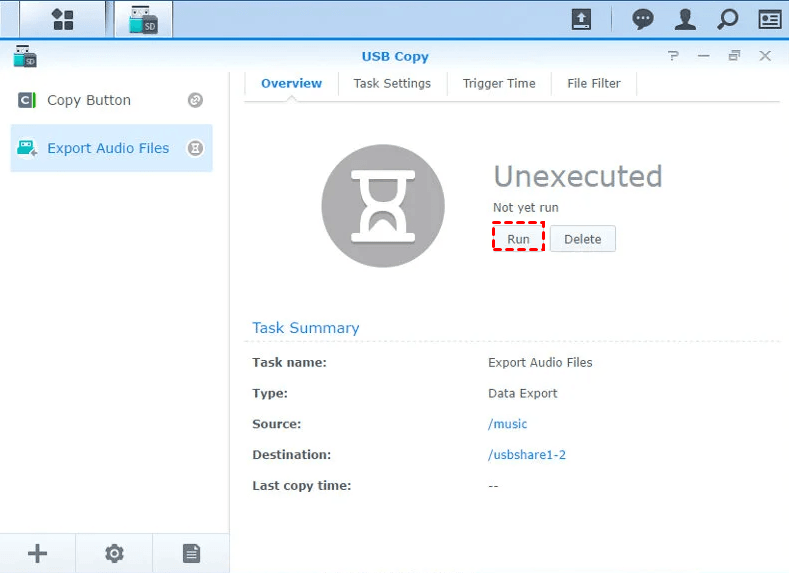Follow the /usbshare1-2 destination link
Image resolution: width=789 pixels, height=573 pixels.
coord(527,455)
